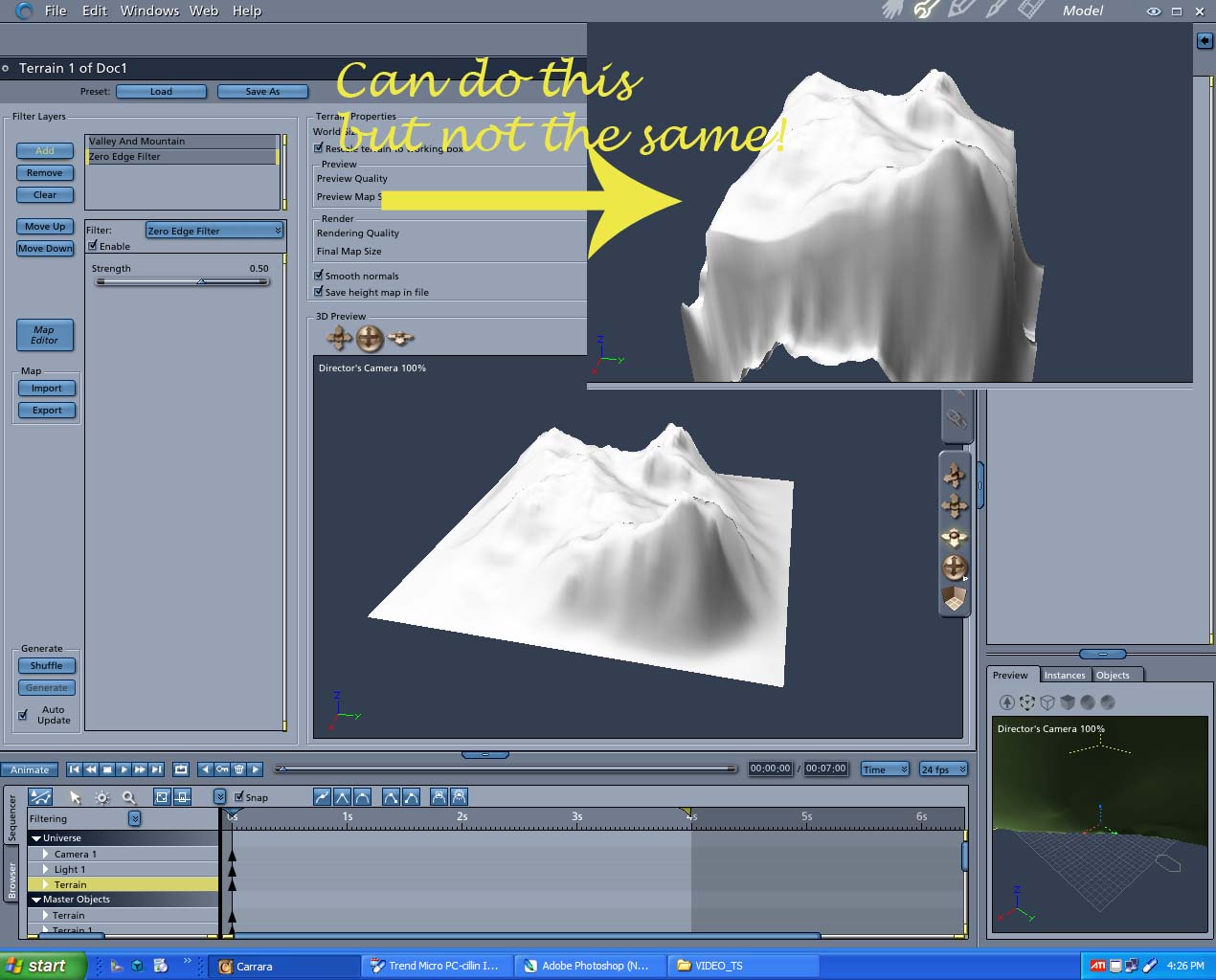Toggle Auto Update checkbox
Image resolution: width=1216 pixels, height=980 pixels.
point(23,715)
